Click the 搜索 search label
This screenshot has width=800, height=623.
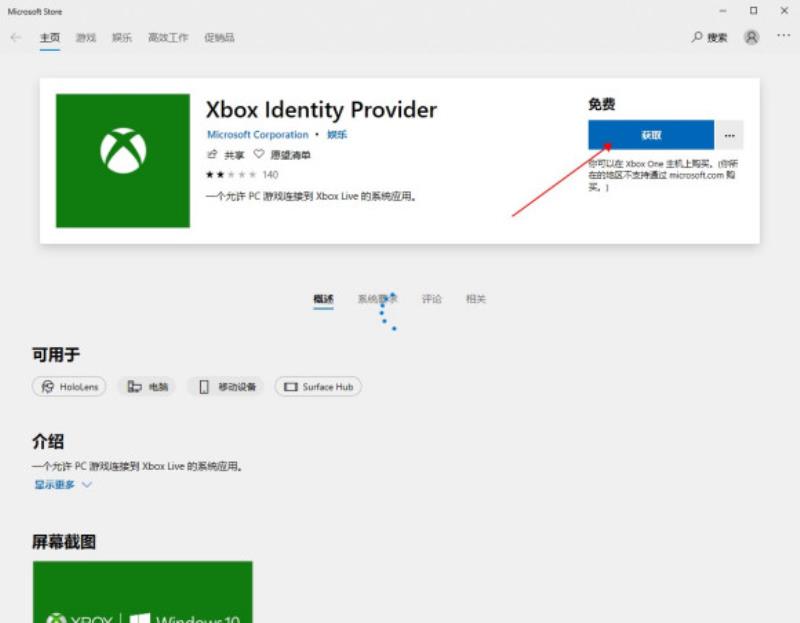pos(717,38)
